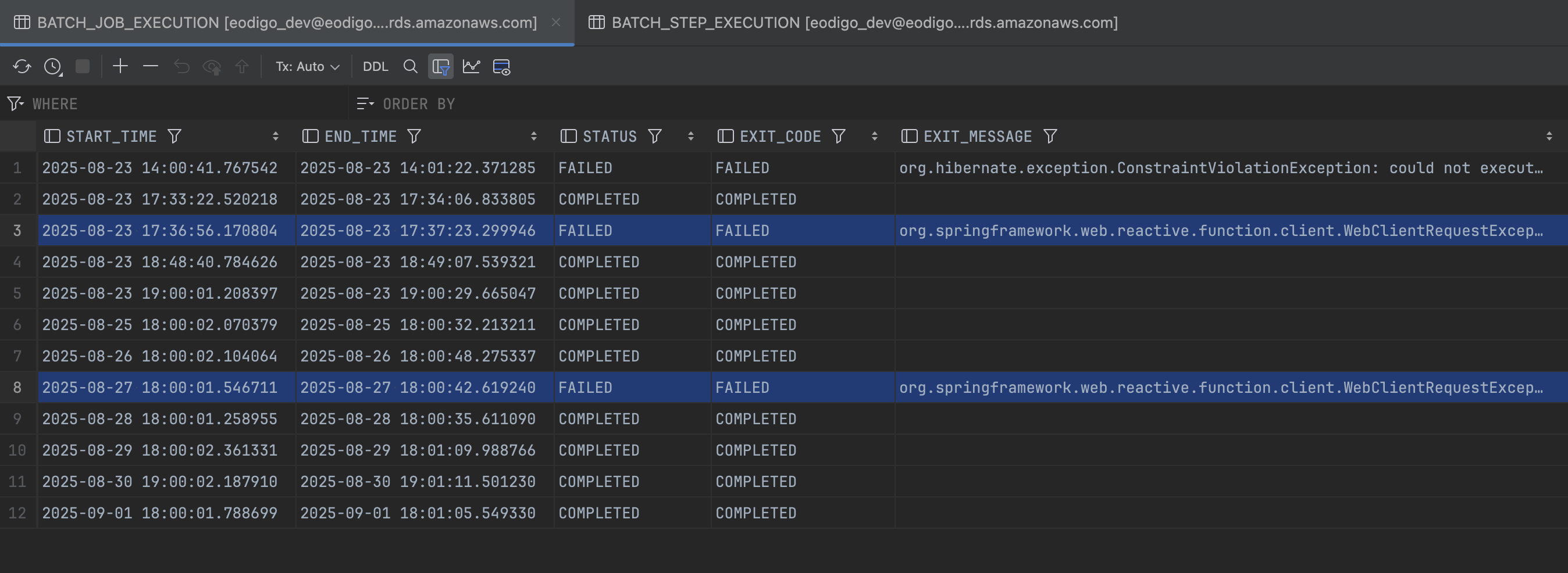Preview pending changes eye icon

212,66
